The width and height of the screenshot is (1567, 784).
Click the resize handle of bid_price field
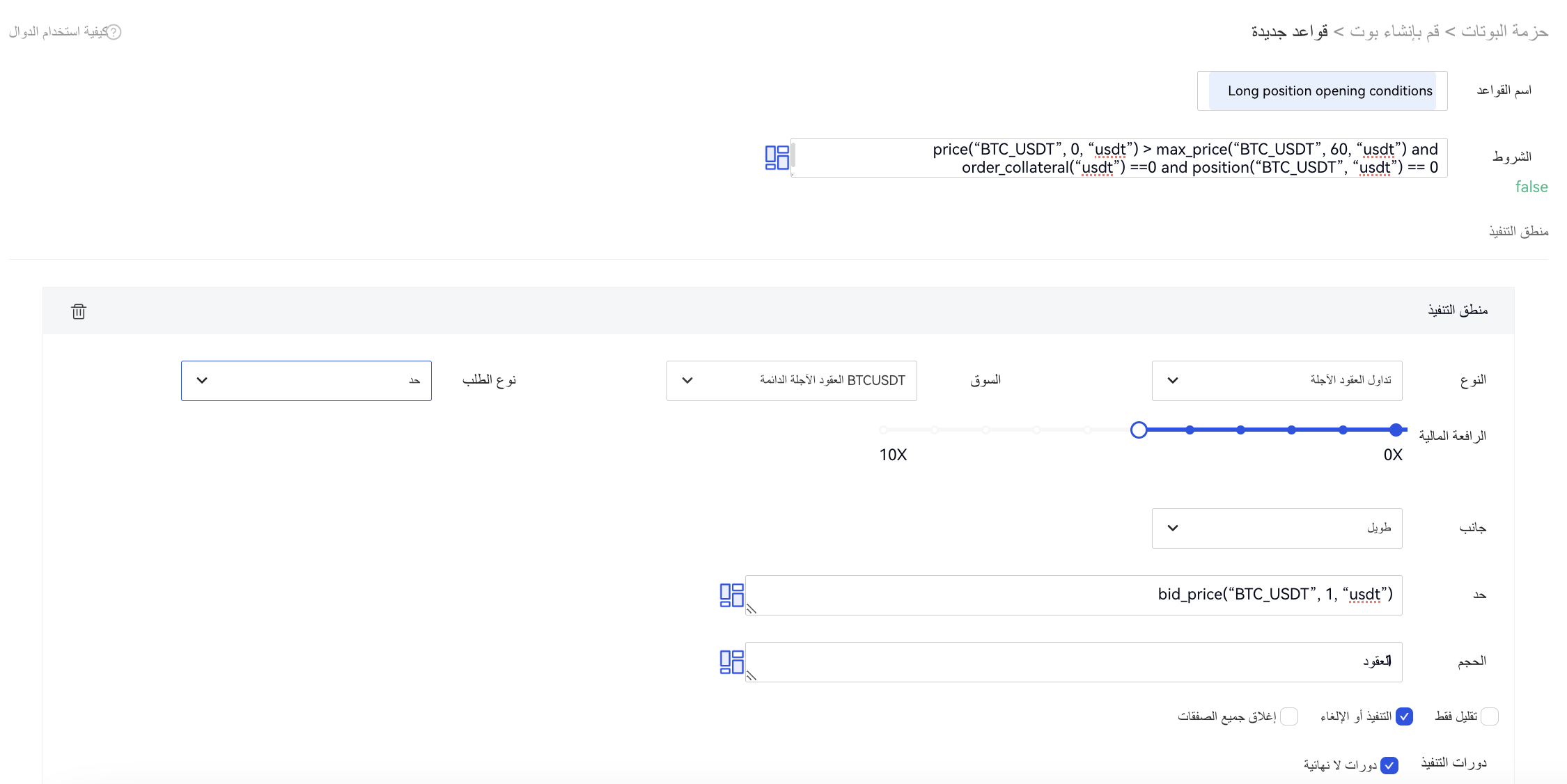coord(751,609)
